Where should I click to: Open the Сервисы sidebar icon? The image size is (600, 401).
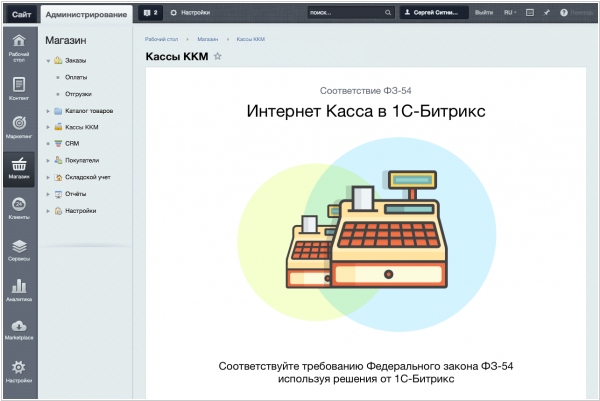[18, 250]
